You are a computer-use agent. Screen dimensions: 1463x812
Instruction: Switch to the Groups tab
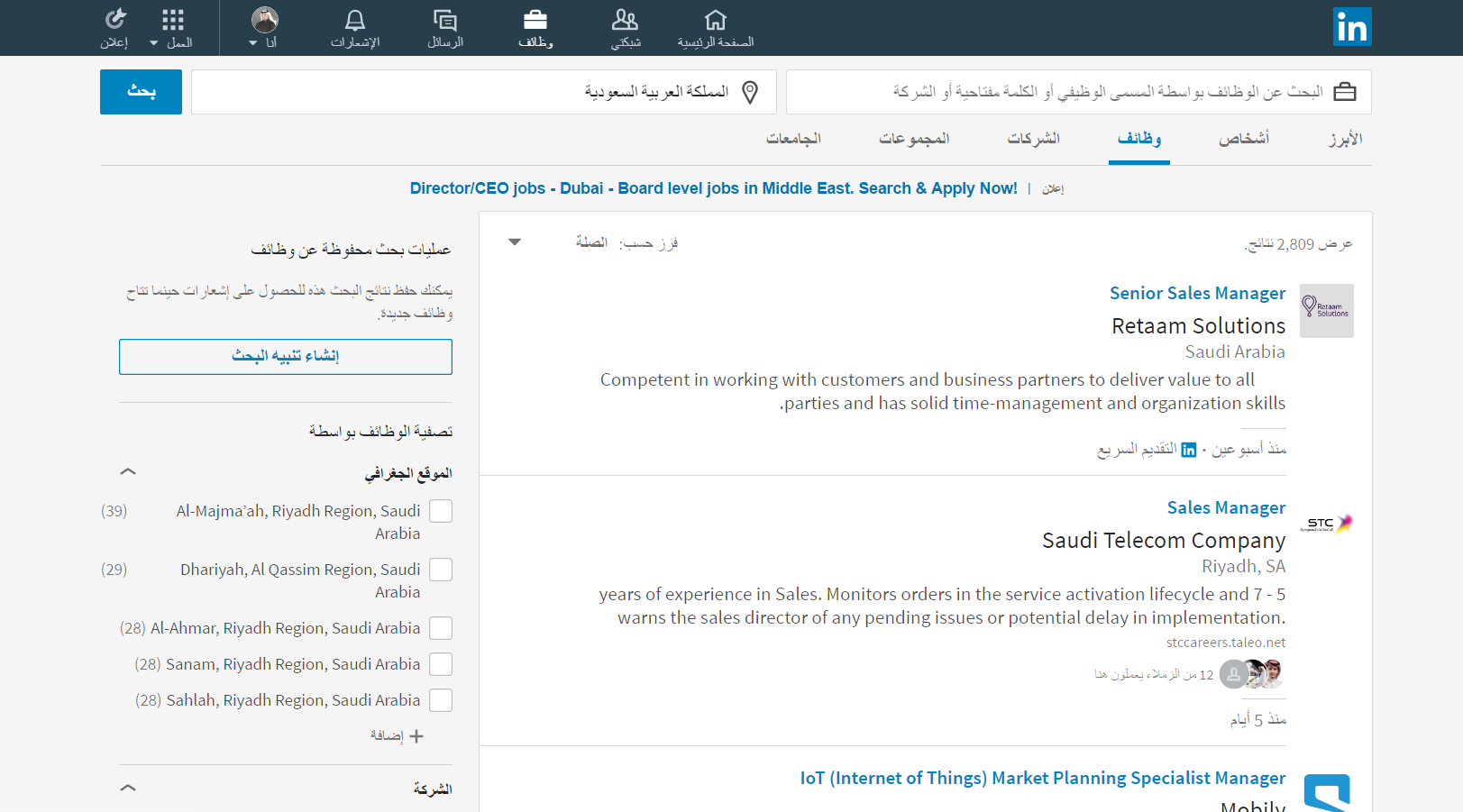(914, 139)
